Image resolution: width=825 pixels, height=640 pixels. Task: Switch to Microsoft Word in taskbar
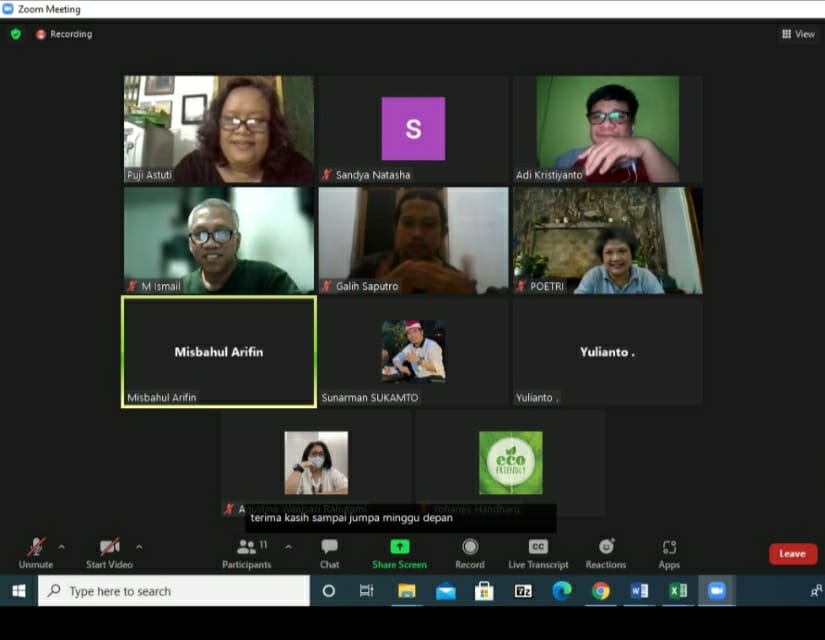639,591
